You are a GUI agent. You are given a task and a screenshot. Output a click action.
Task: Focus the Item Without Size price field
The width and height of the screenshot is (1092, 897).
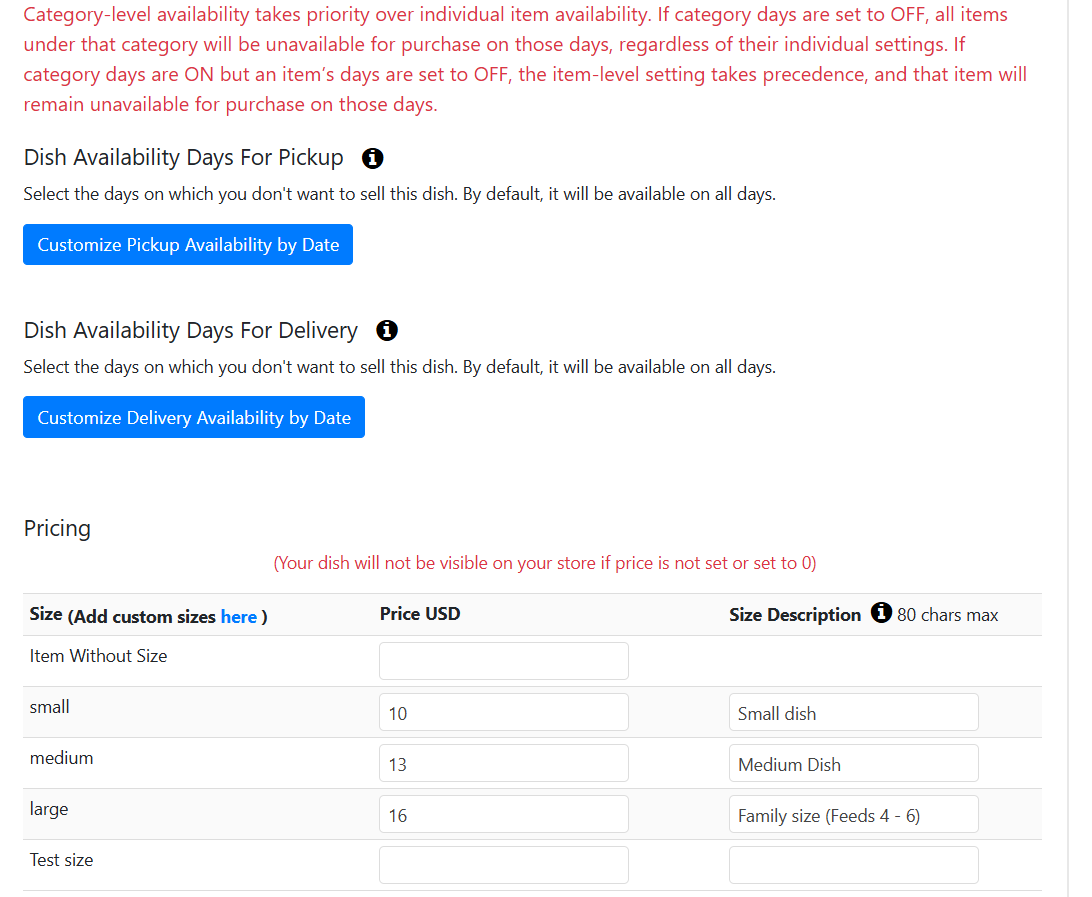pos(504,661)
